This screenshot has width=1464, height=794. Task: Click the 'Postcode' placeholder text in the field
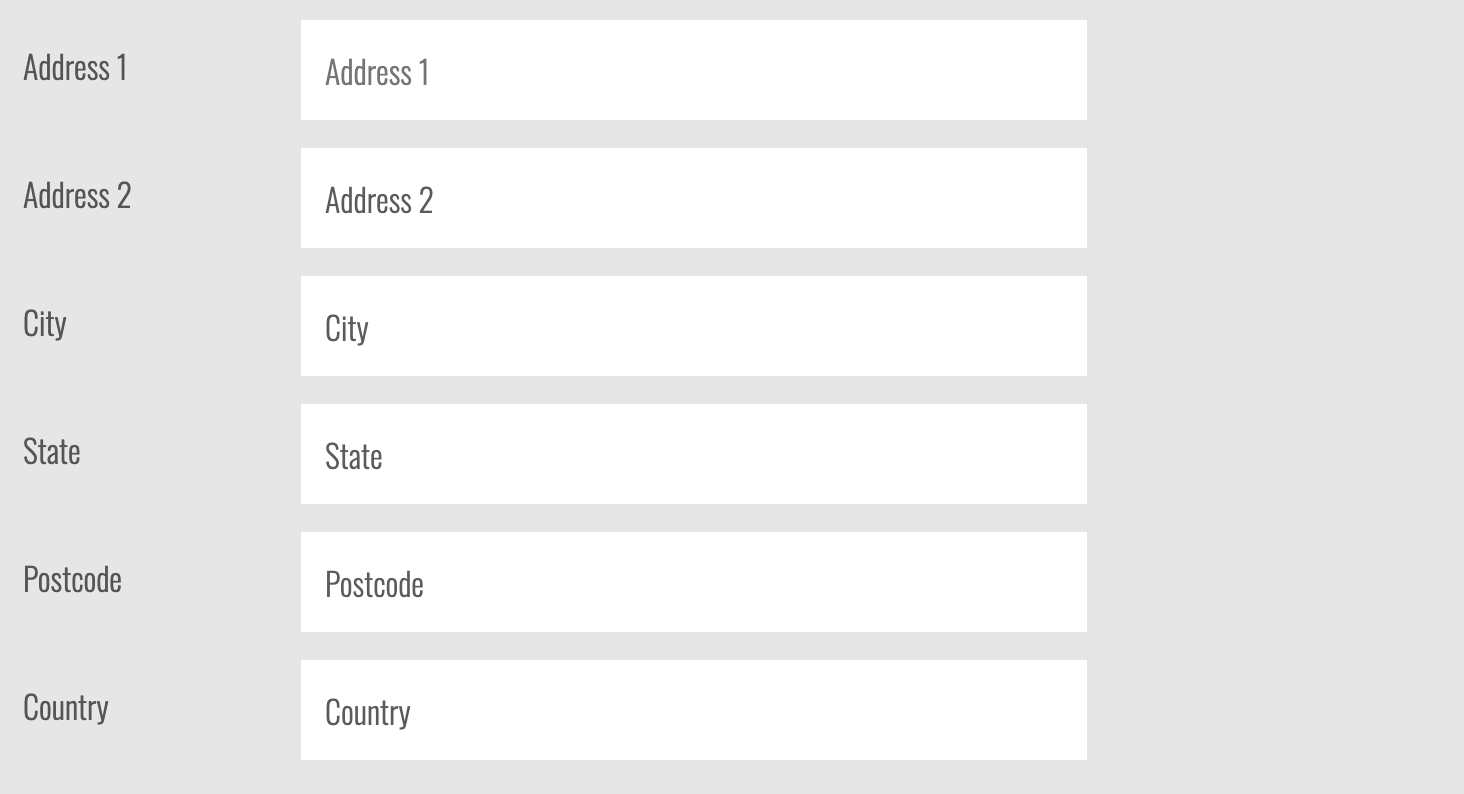(374, 584)
